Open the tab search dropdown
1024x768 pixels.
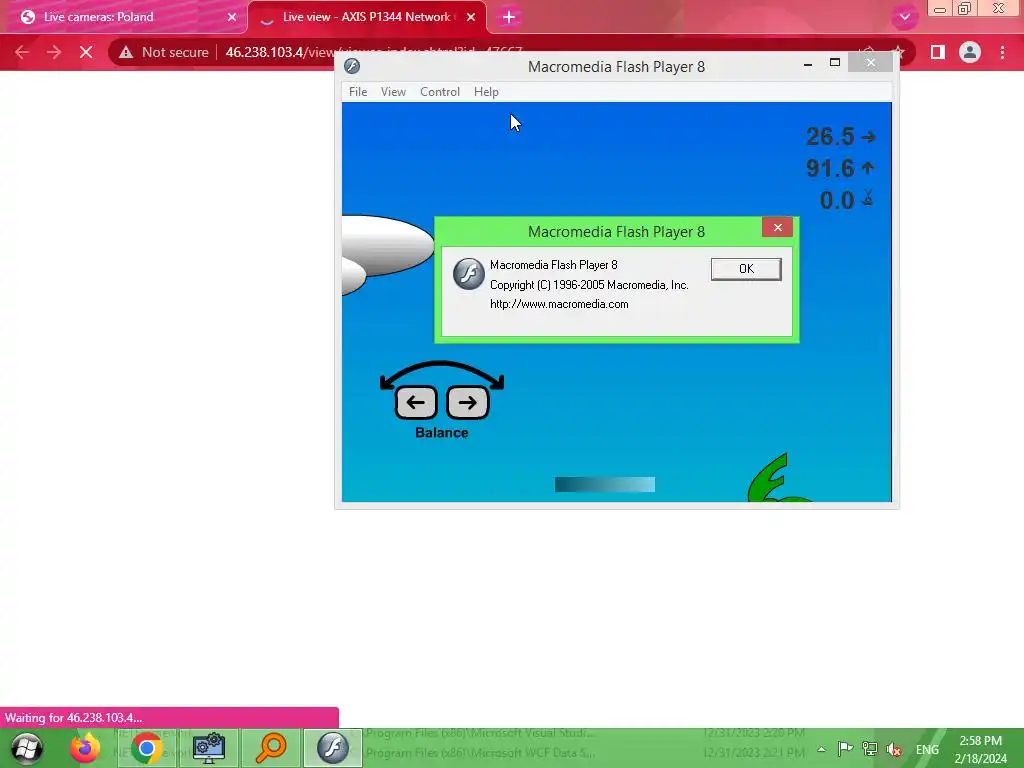[904, 17]
